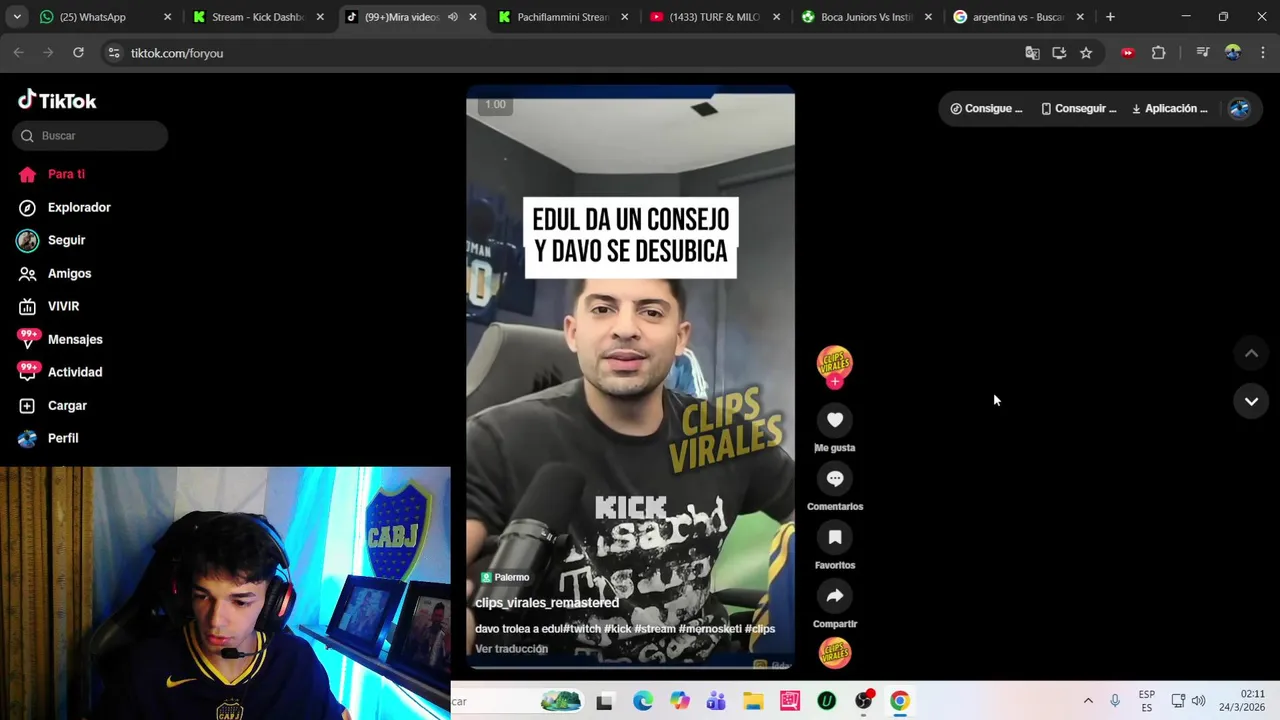
Task: Open the clips_virales_remastered username link
Action: (547, 603)
